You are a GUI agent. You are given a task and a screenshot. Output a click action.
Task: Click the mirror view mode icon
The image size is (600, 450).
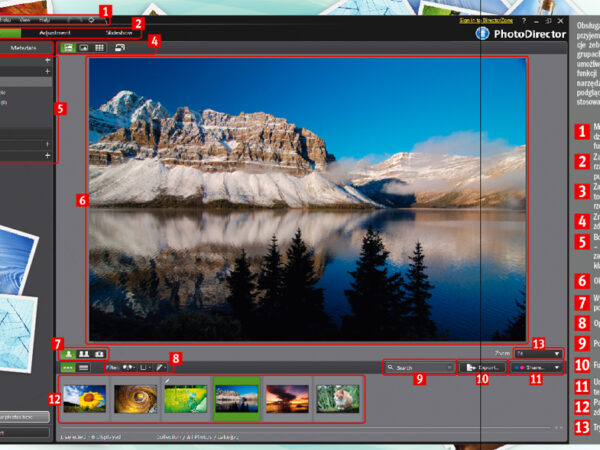coord(98,353)
